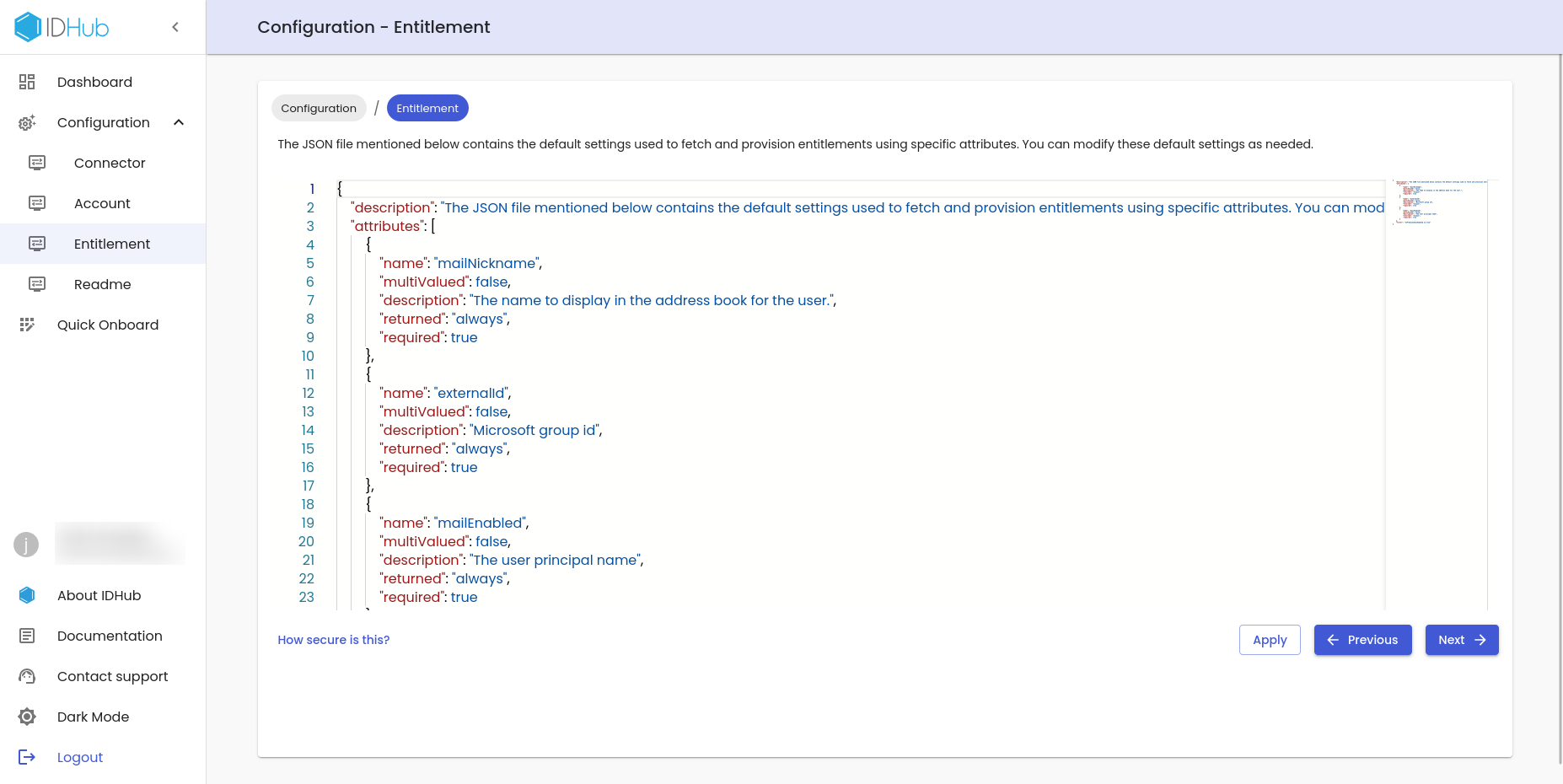Click the Quick Onboard icon
The image size is (1563, 784).
click(27, 325)
